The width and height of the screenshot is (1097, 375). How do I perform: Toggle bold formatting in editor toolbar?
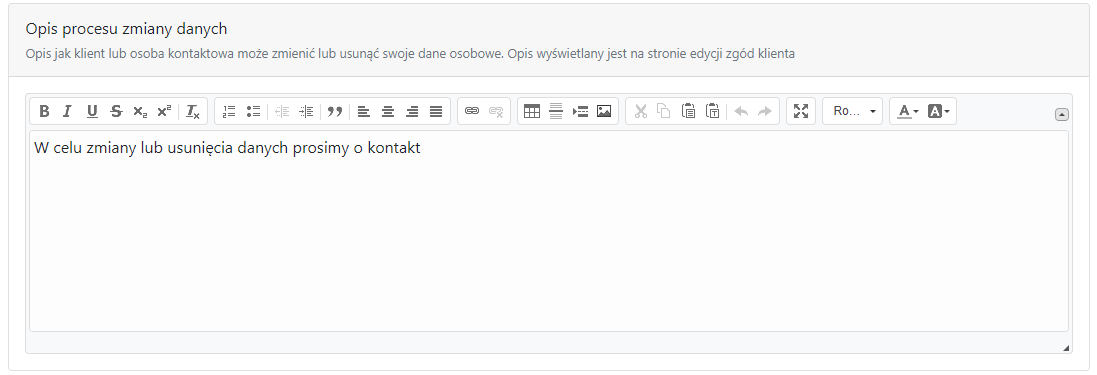tap(44, 111)
